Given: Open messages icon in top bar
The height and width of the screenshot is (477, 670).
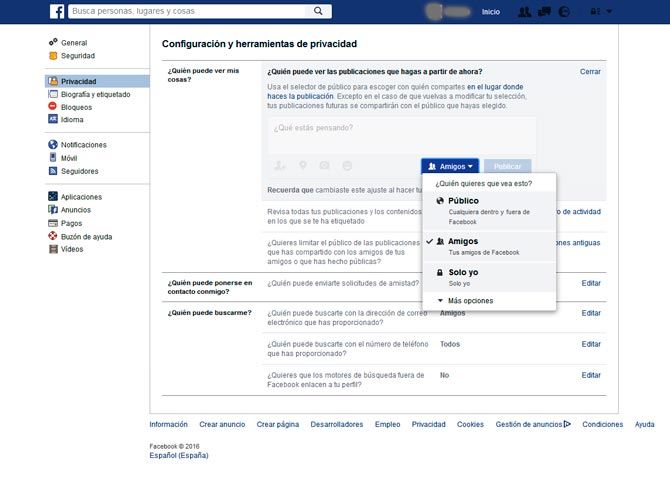Looking at the screenshot, I should point(544,12).
